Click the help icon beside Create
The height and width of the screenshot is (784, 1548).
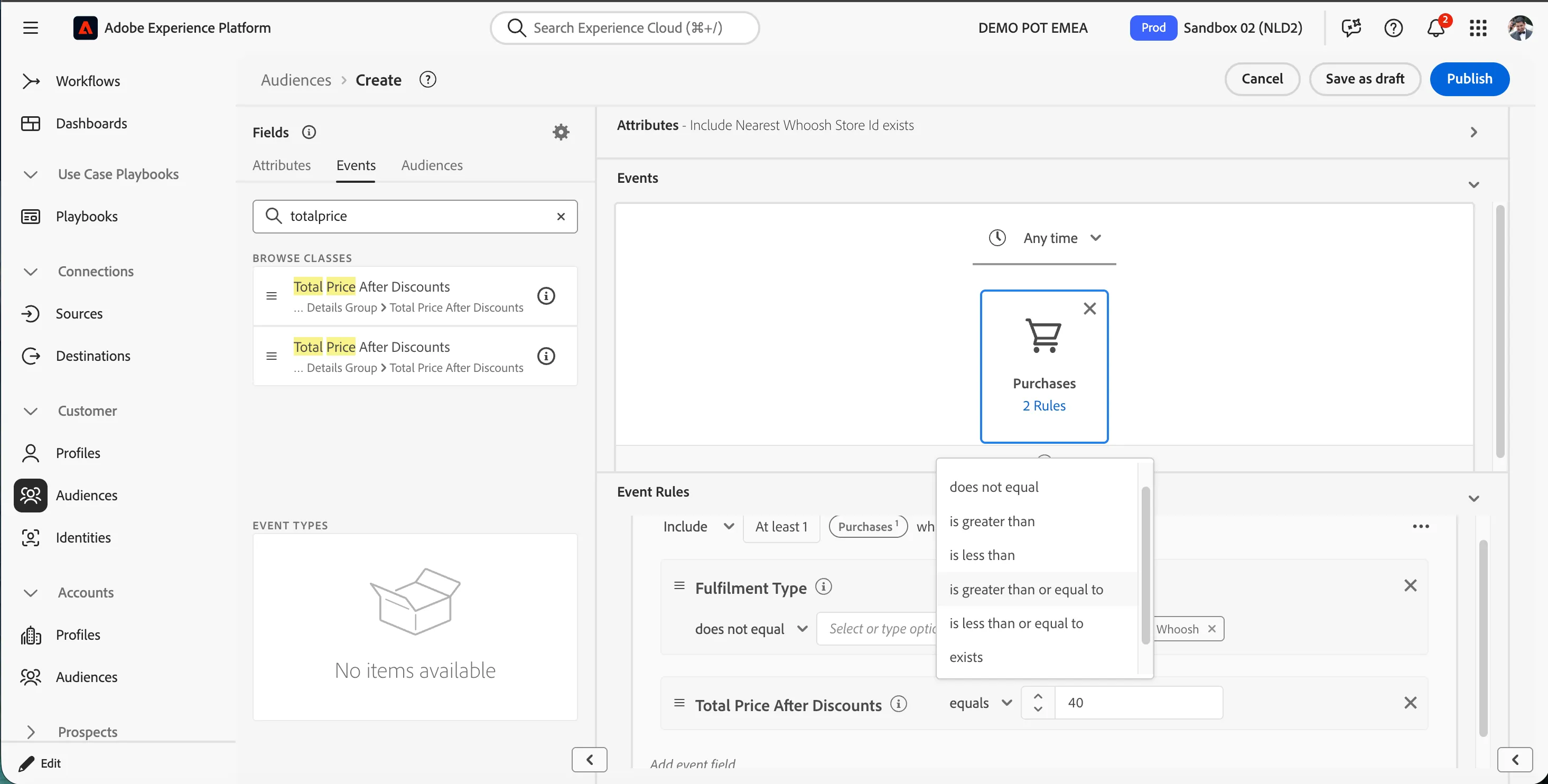click(428, 79)
